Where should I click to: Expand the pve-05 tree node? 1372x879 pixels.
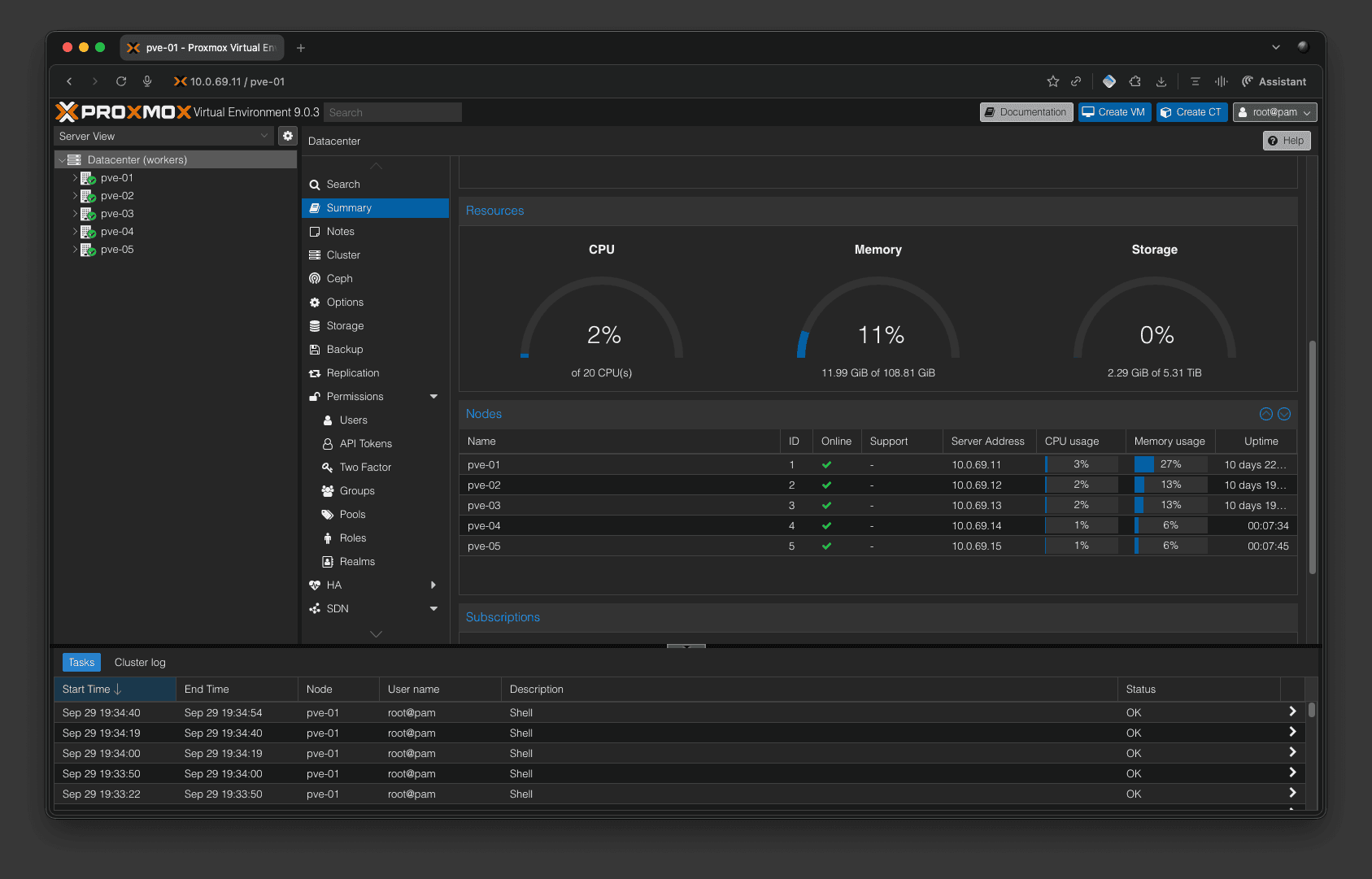75,250
